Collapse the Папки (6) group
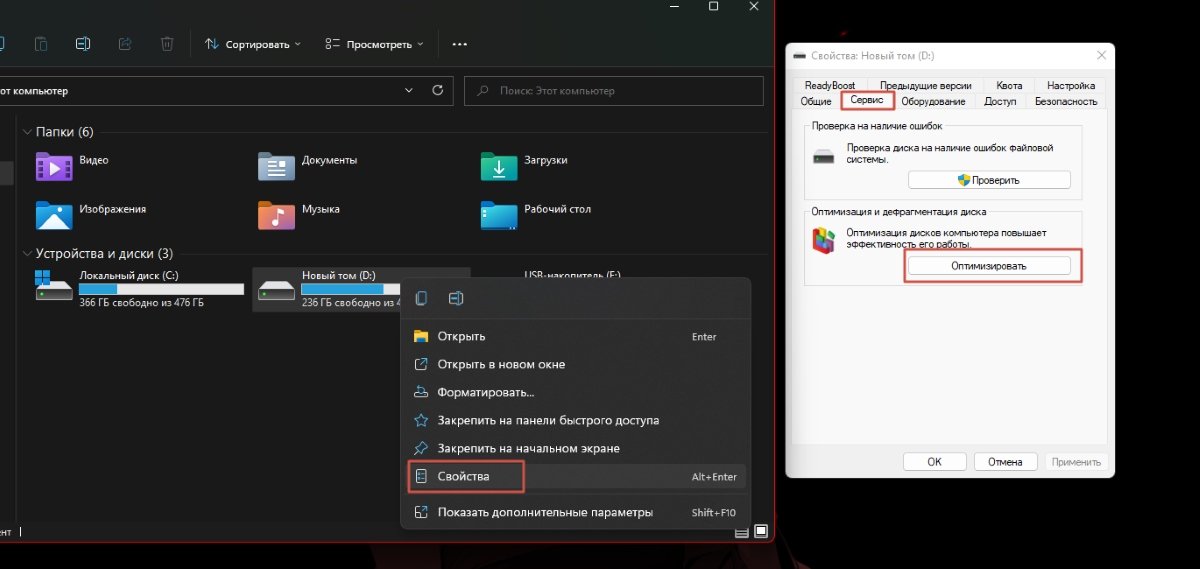The width and height of the screenshot is (1200, 569). 26,132
